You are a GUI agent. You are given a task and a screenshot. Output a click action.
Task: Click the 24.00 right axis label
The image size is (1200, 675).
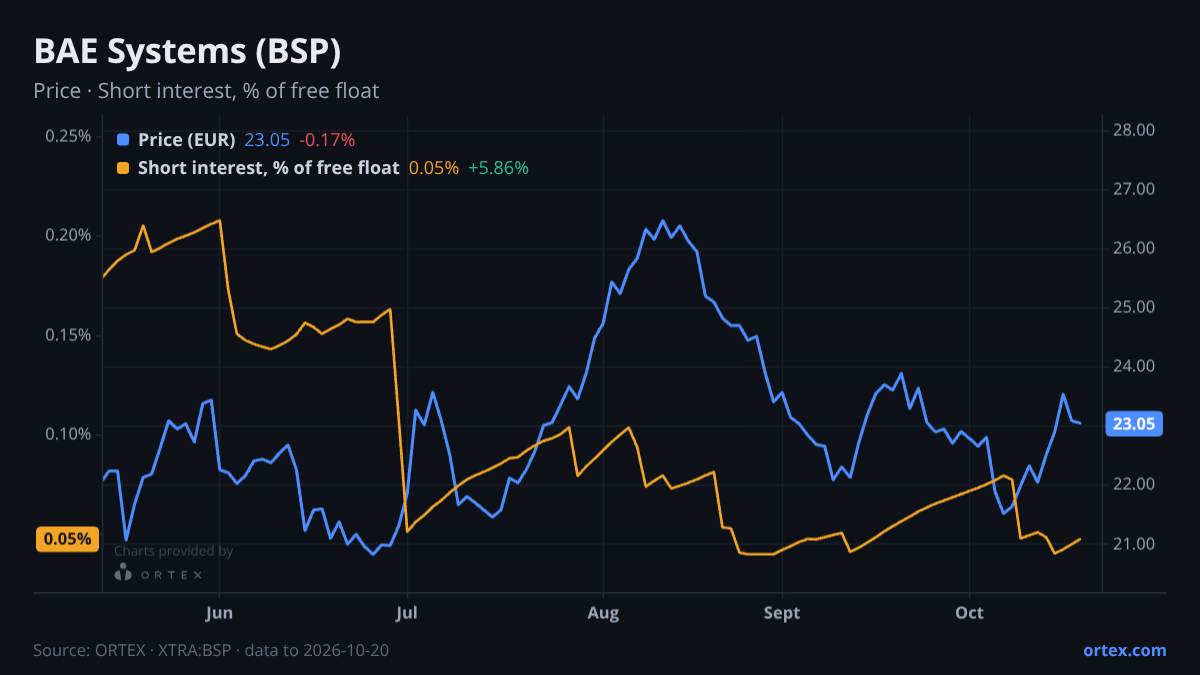coord(1134,366)
